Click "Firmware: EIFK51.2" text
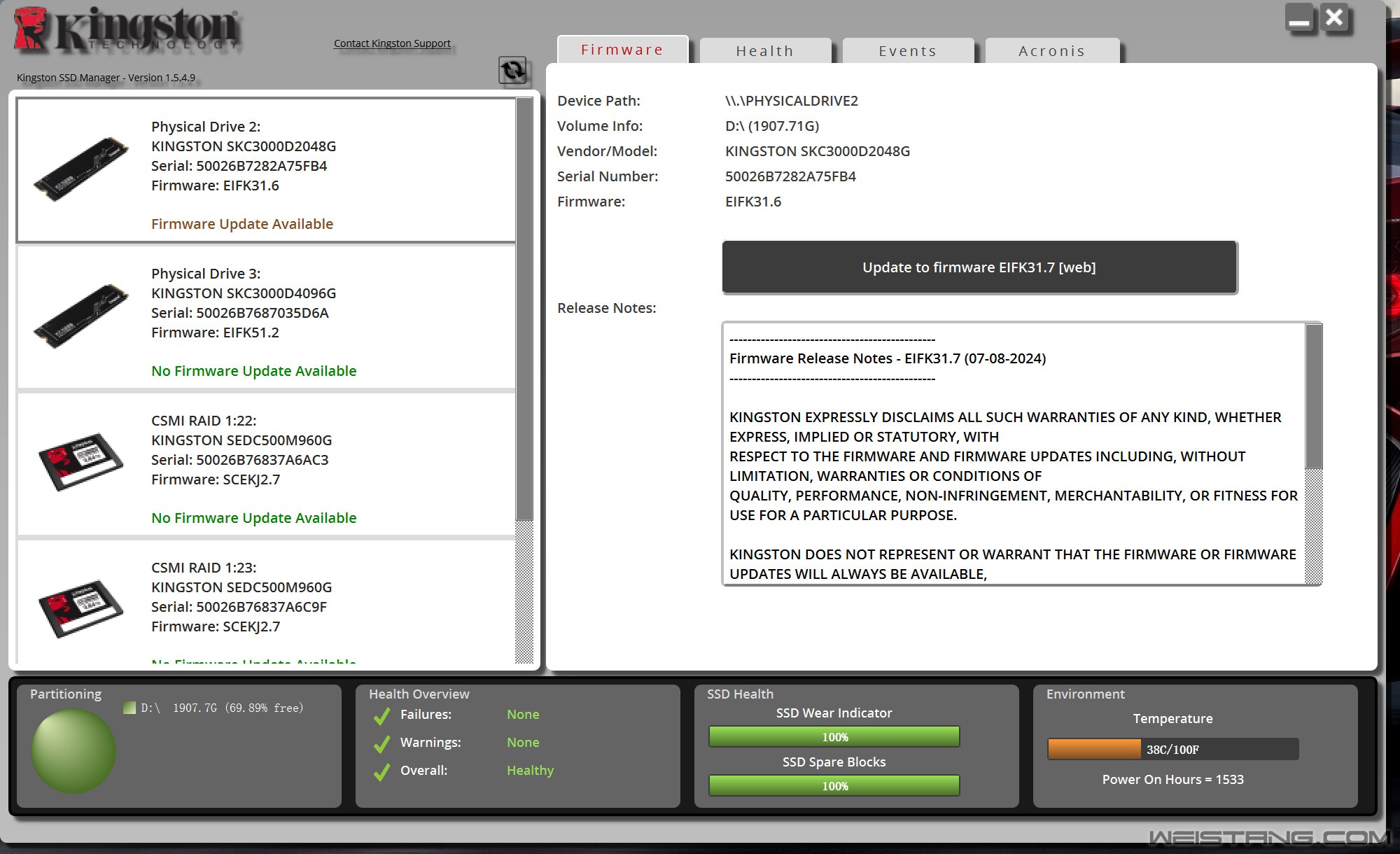 pos(215,332)
